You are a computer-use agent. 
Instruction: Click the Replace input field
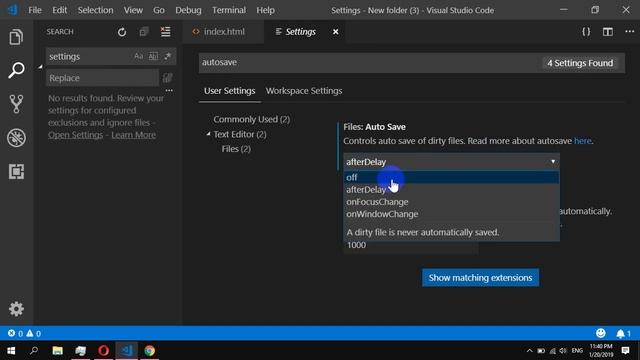click(x=102, y=78)
